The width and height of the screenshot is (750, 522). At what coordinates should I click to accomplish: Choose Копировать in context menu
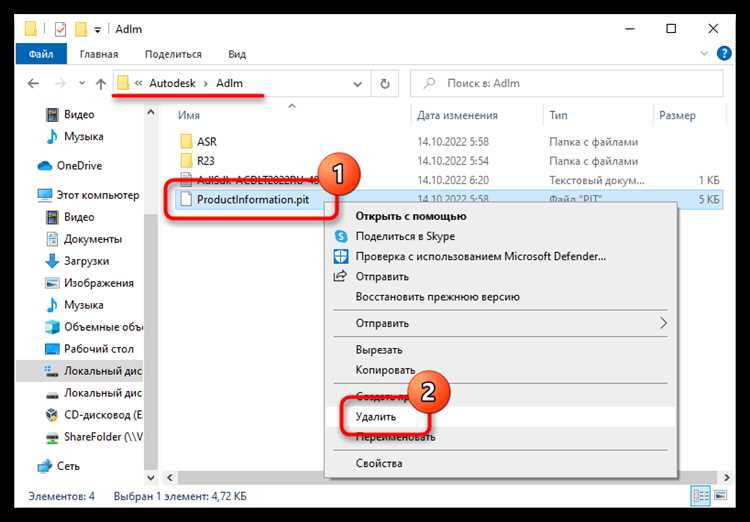coord(385,370)
